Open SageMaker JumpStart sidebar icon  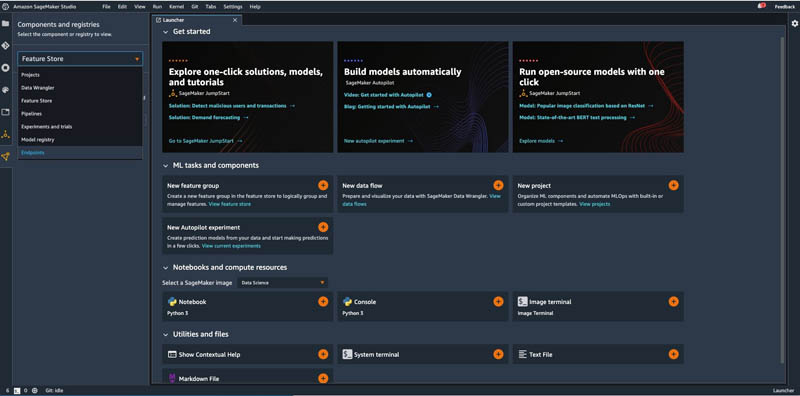coord(6,135)
